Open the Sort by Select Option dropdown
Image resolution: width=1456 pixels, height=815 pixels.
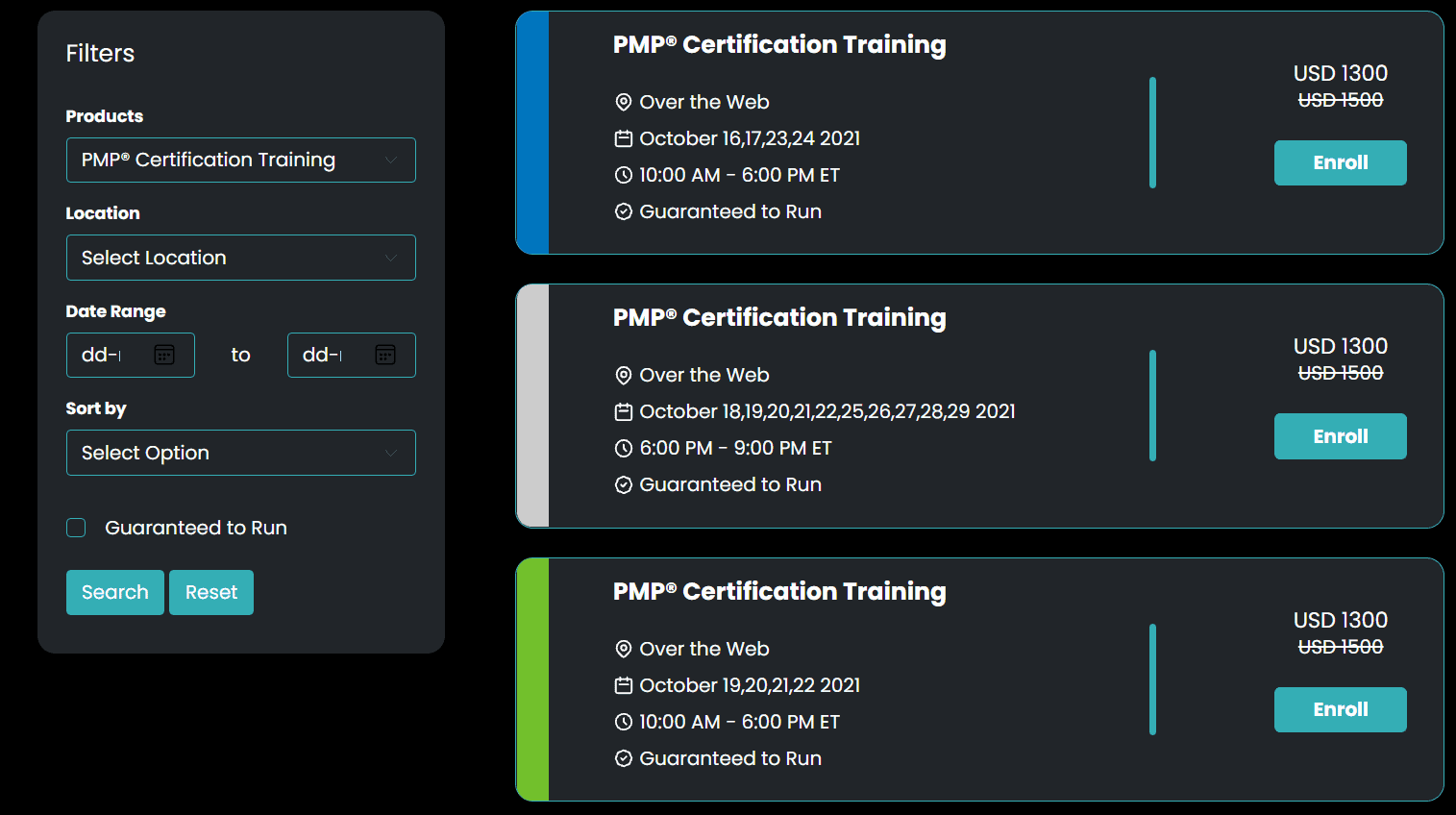click(241, 453)
